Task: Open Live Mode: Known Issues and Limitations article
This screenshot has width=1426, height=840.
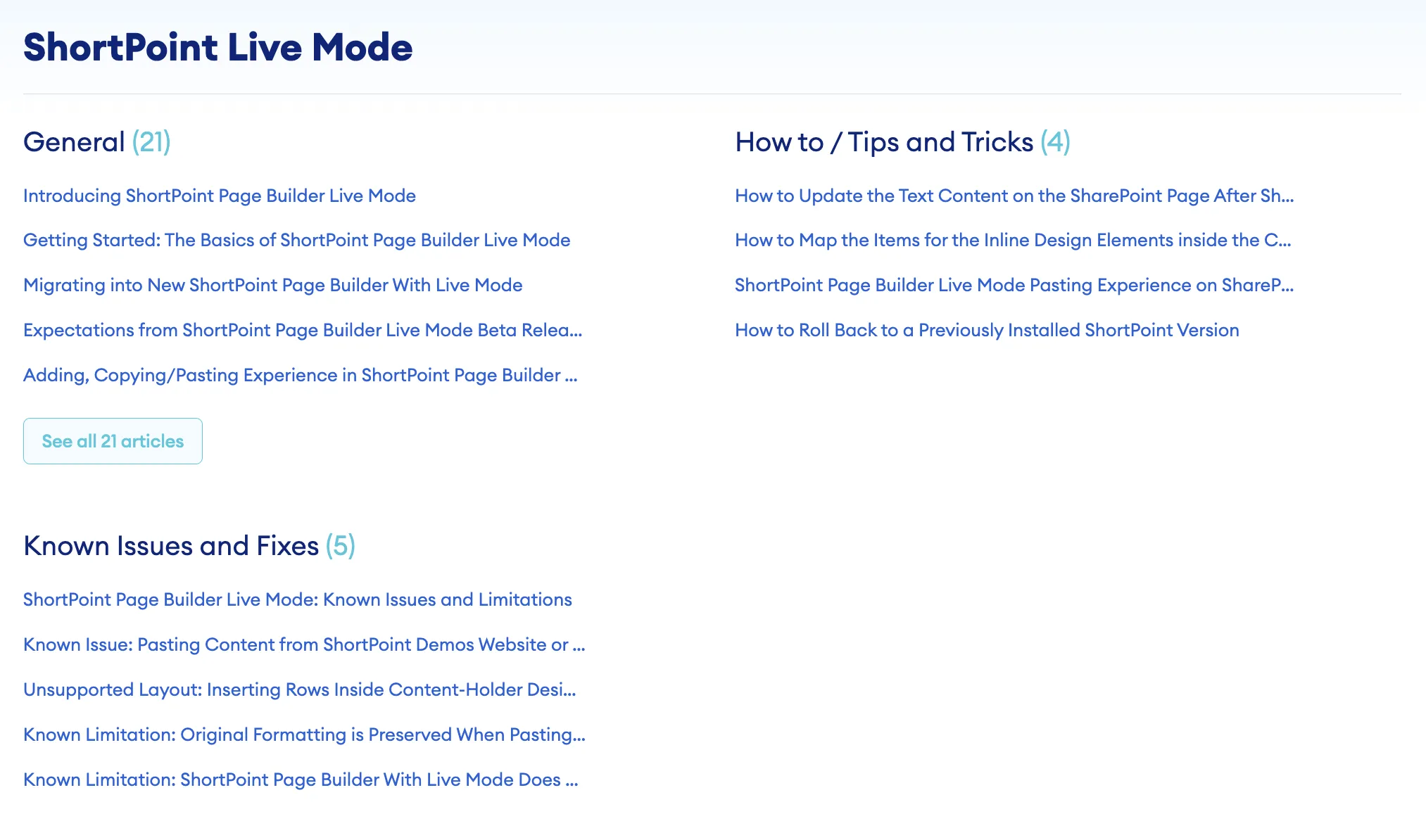Action: tap(298, 599)
